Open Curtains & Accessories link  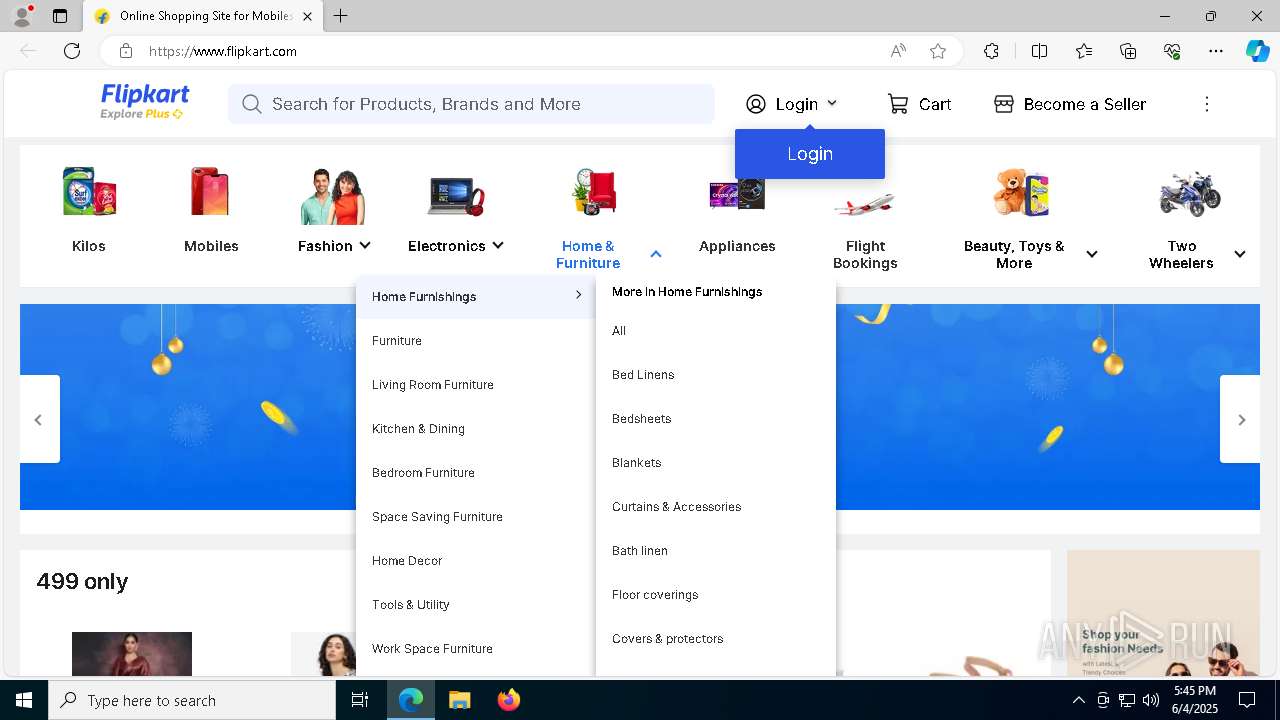[676, 507]
